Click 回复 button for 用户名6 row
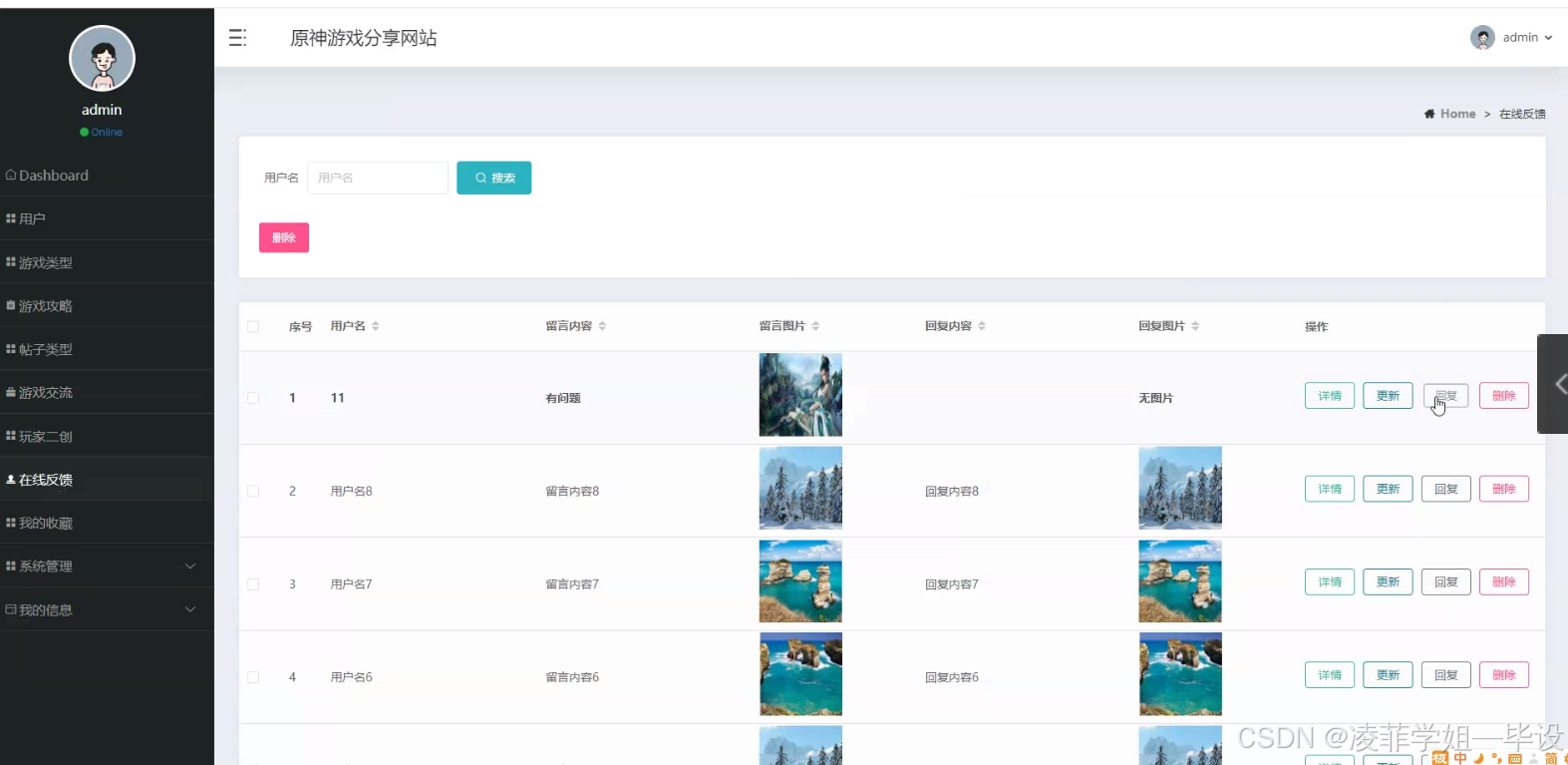This screenshot has width=1568, height=765. (1446, 675)
